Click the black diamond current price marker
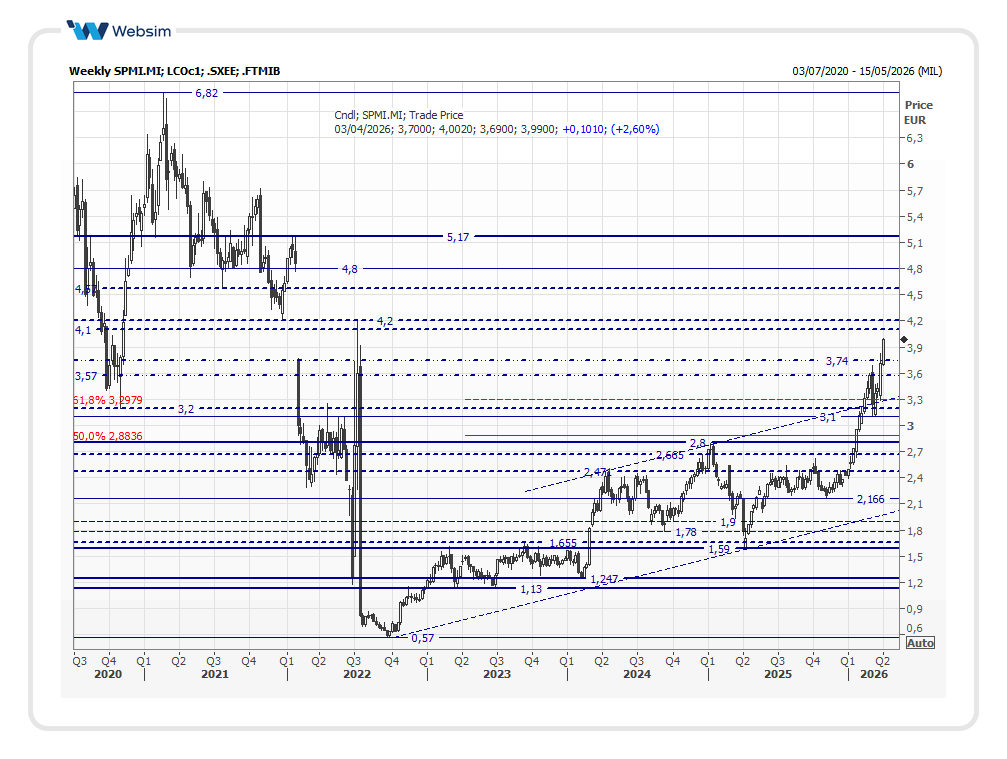This screenshot has height=759, width=1007. [x=903, y=341]
